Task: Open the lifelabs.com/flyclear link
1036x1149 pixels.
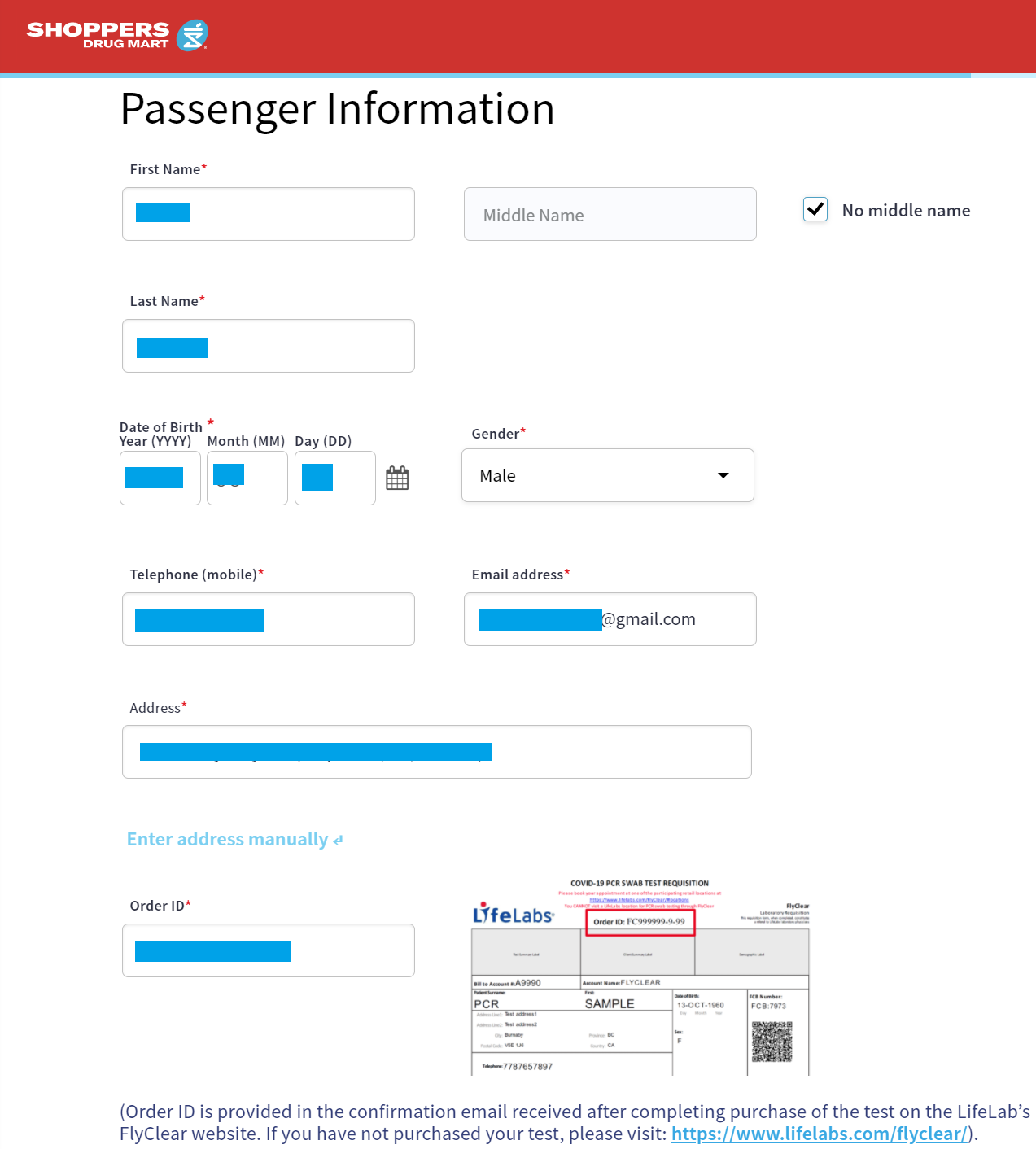Action: 819,1134
